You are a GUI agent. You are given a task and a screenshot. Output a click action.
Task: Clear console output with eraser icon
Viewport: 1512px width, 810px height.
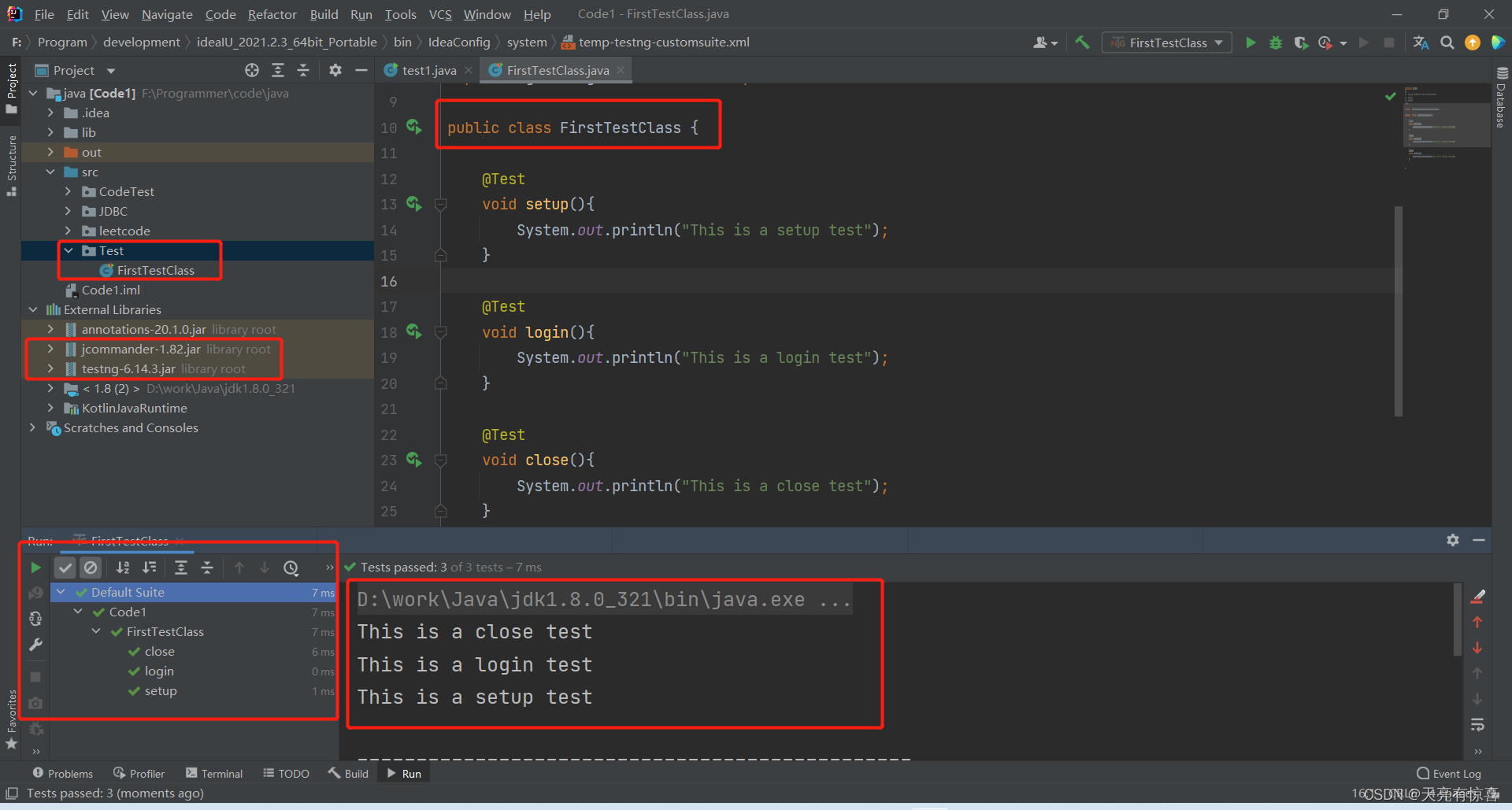click(1478, 597)
